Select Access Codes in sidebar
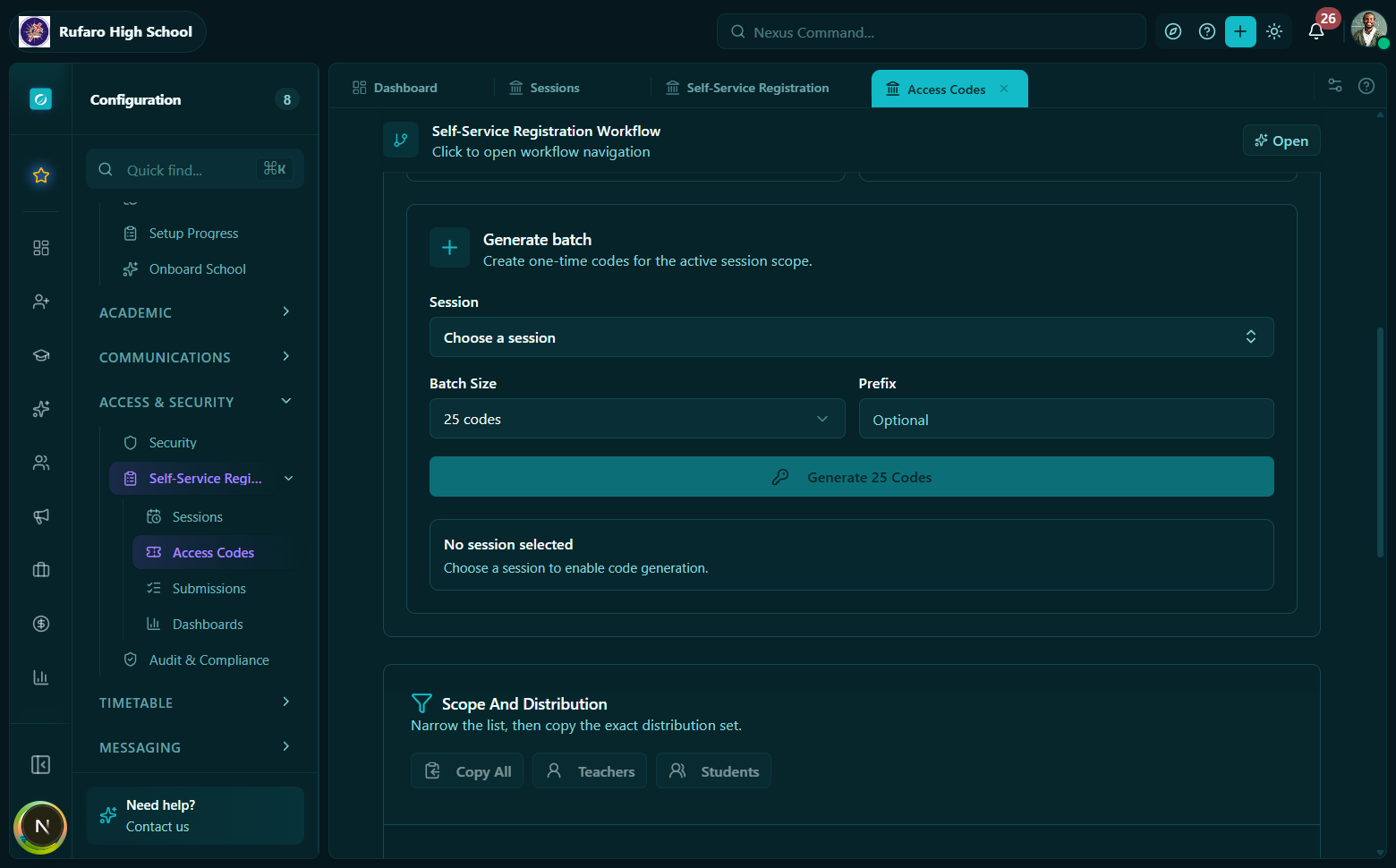Viewport: 1396px width, 868px height. [x=213, y=553]
